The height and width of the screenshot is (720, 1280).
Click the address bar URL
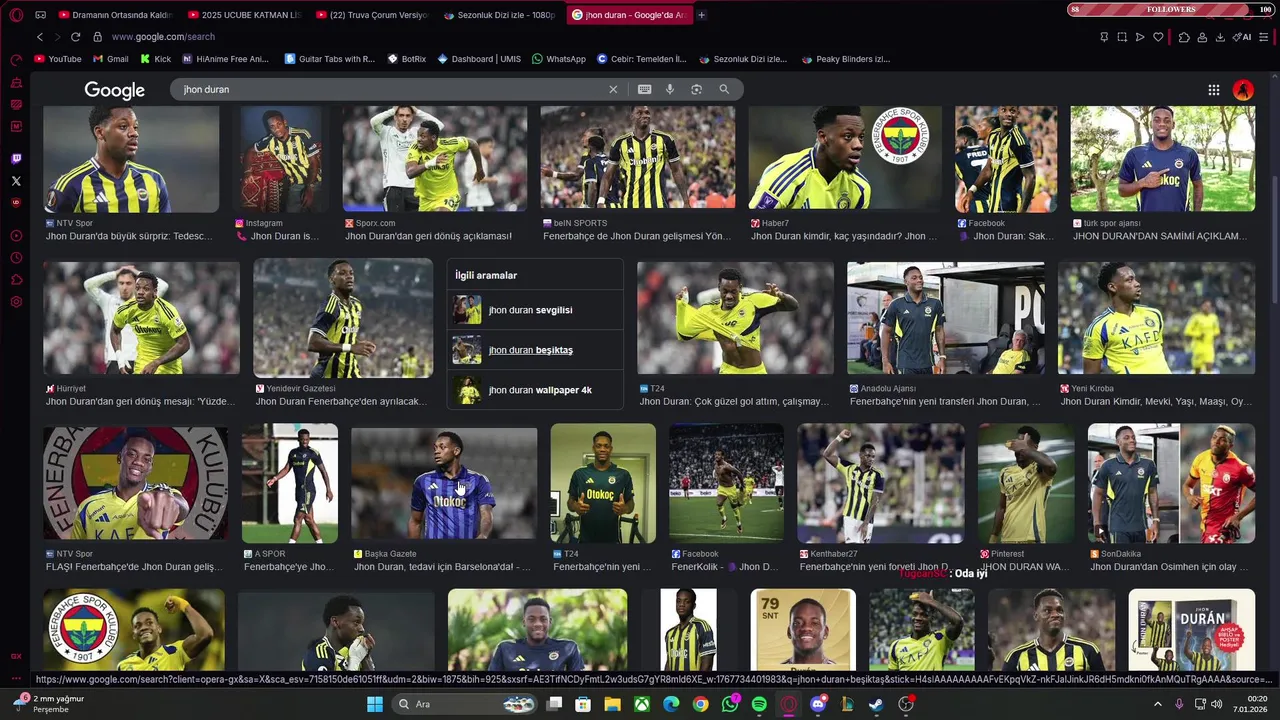pyautogui.click(x=163, y=37)
